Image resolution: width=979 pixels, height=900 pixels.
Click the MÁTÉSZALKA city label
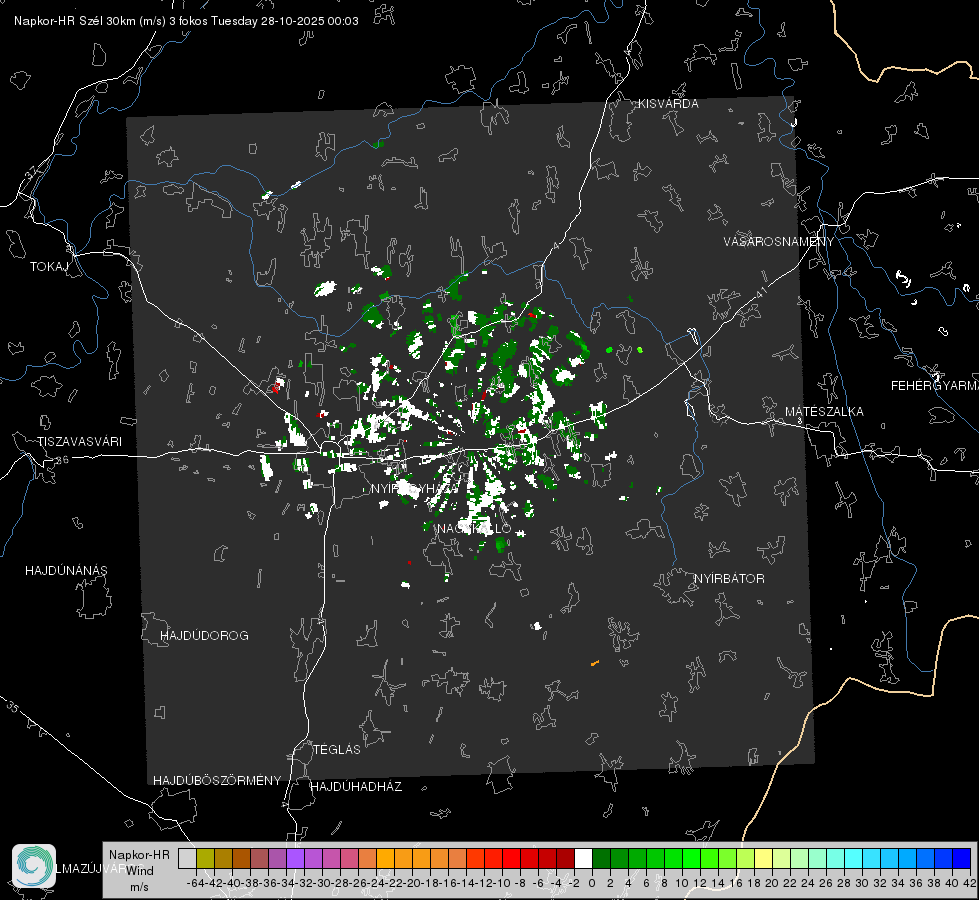[824, 412]
